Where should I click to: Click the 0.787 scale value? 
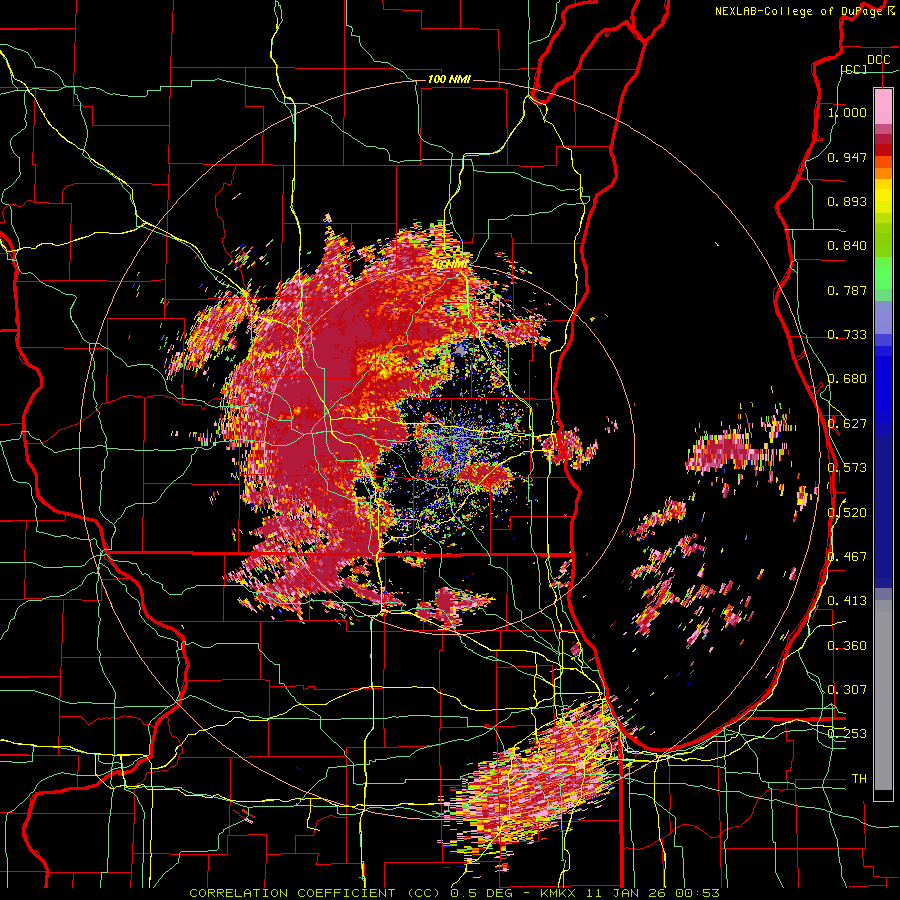(847, 290)
